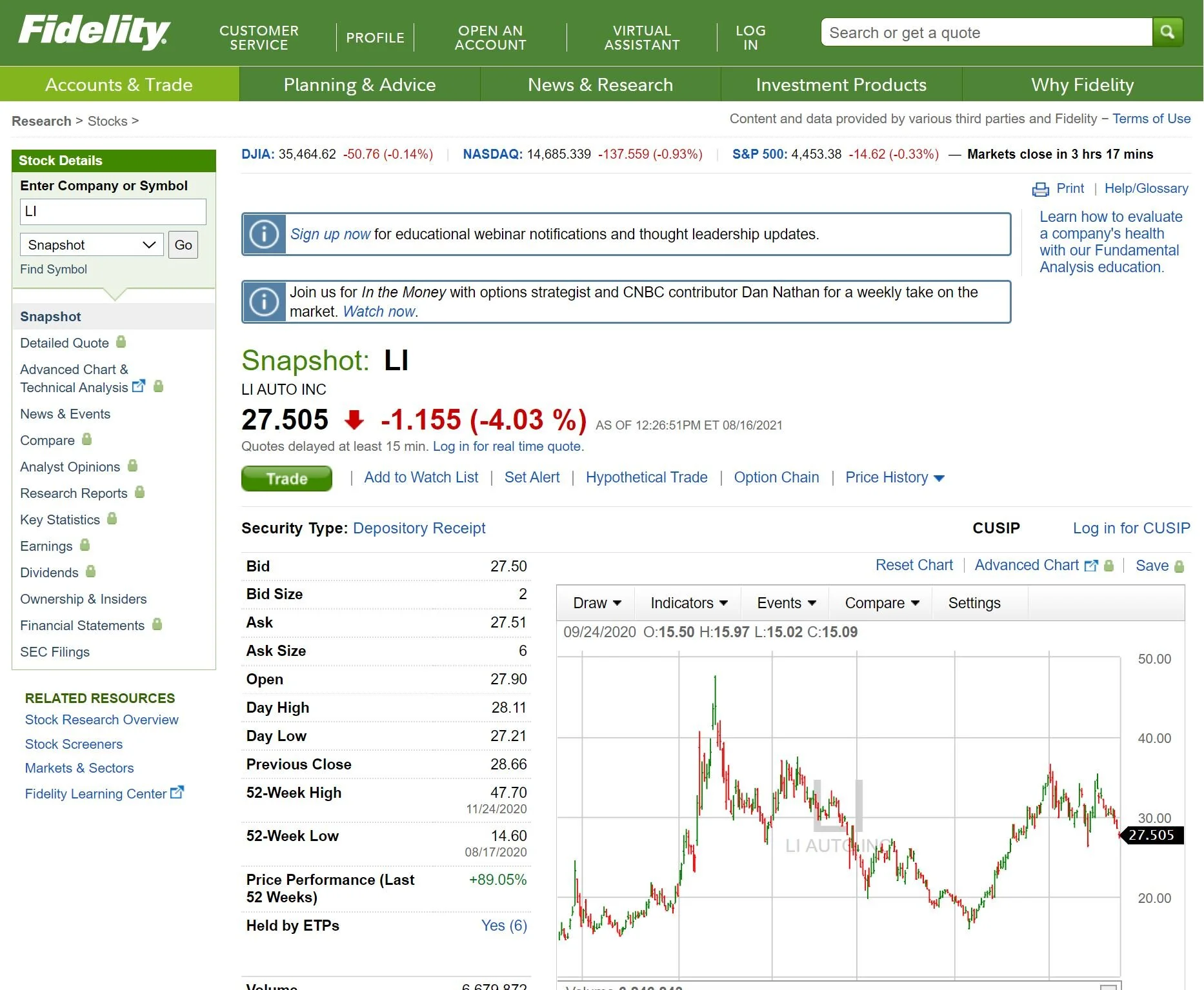The width and height of the screenshot is (1204, 990).
Task: Focus the Search or get a quote field
Action: 986,32
